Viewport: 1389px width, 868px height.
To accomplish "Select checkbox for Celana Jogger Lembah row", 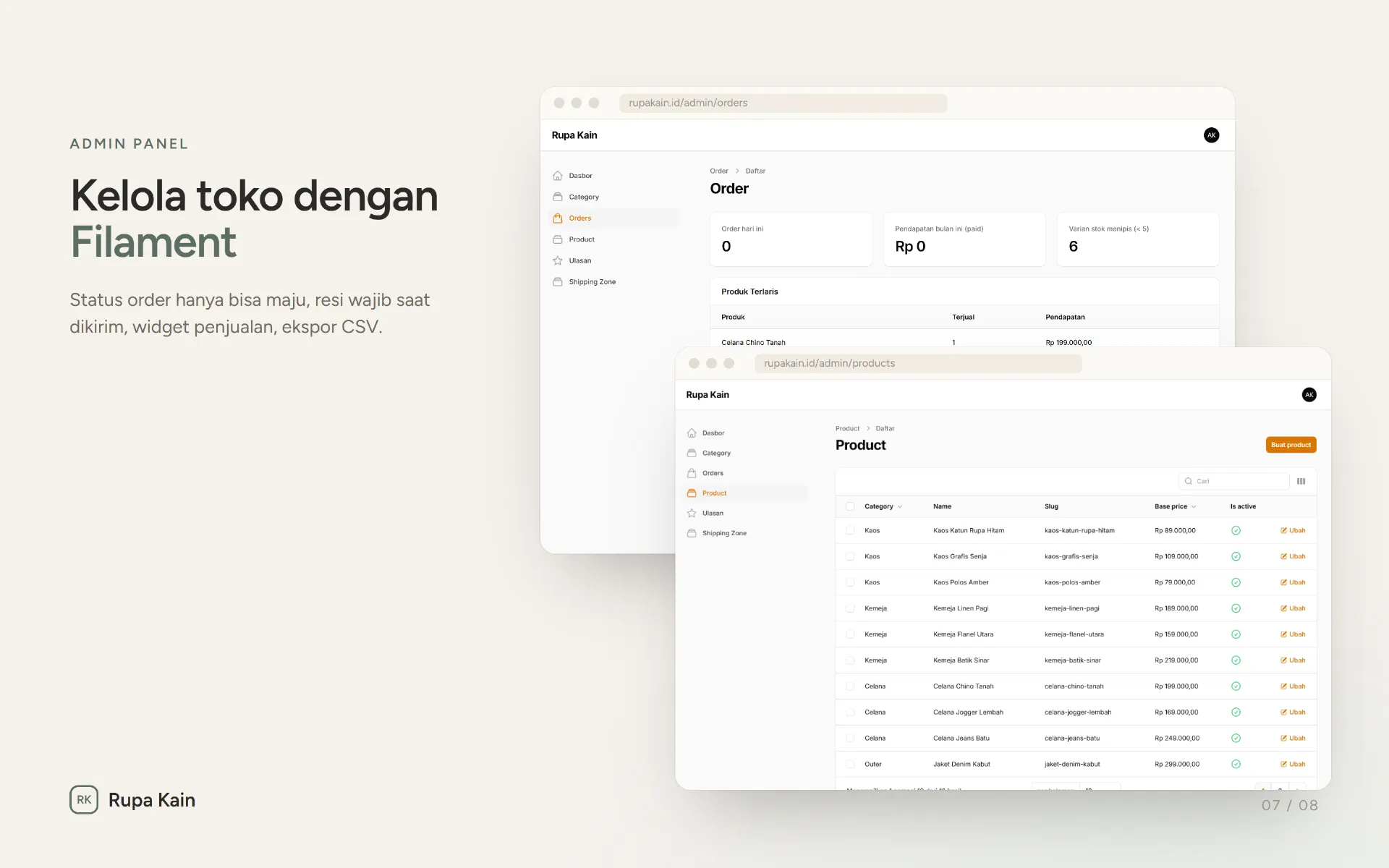I will 850,712.
